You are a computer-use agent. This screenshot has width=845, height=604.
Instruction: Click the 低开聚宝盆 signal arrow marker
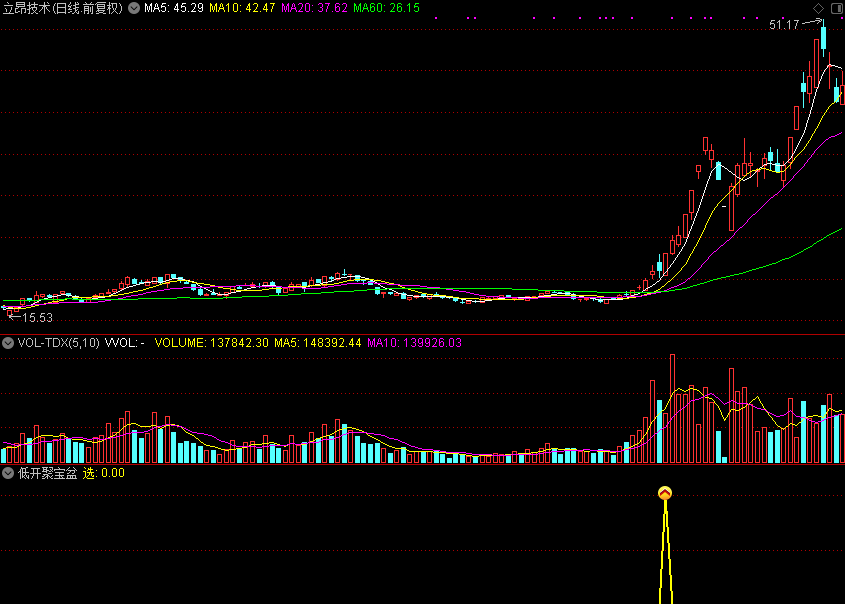[665, 493]
